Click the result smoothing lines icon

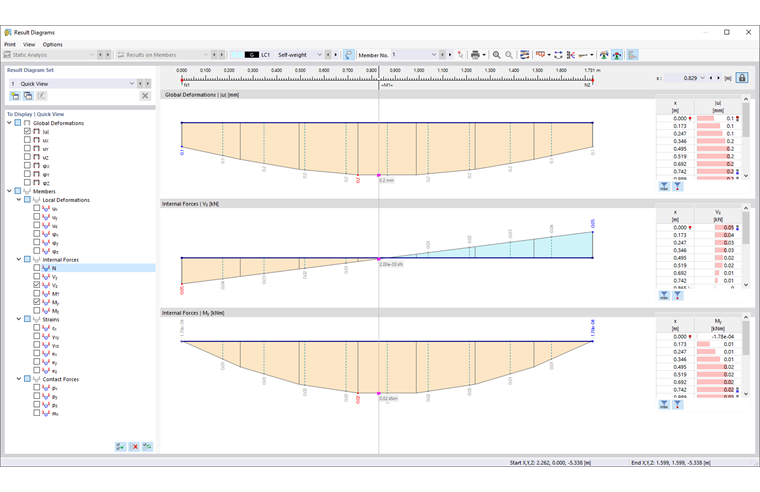point(524,55)
